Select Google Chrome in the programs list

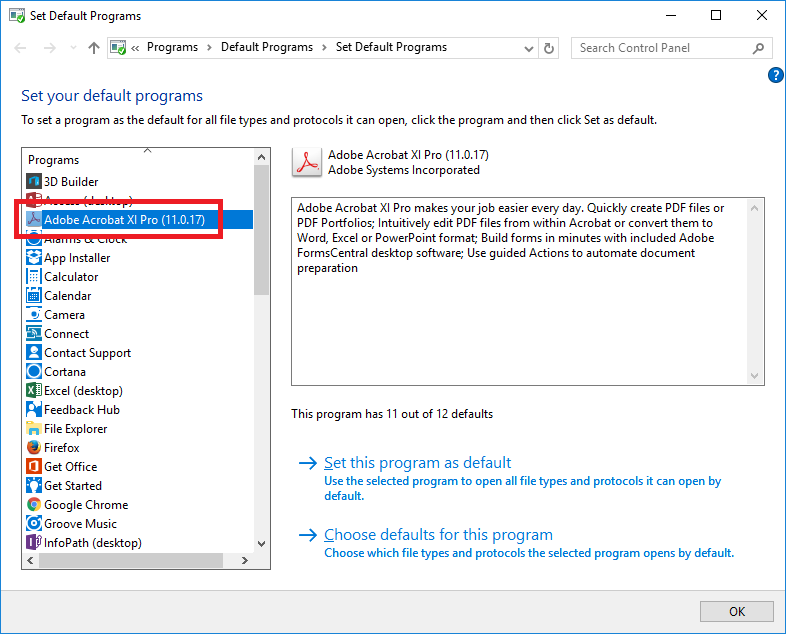point(86,505)
